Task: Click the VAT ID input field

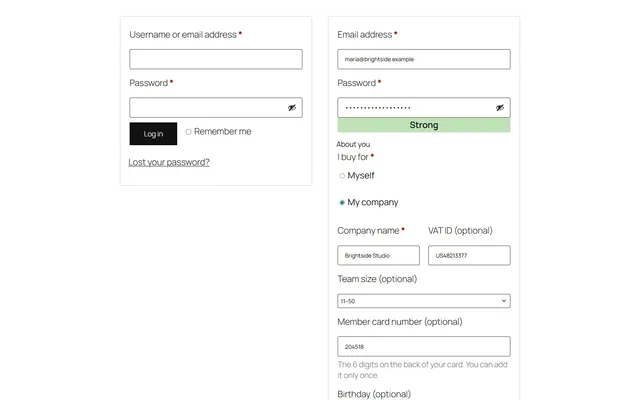Action: click(x=469, y=256)
